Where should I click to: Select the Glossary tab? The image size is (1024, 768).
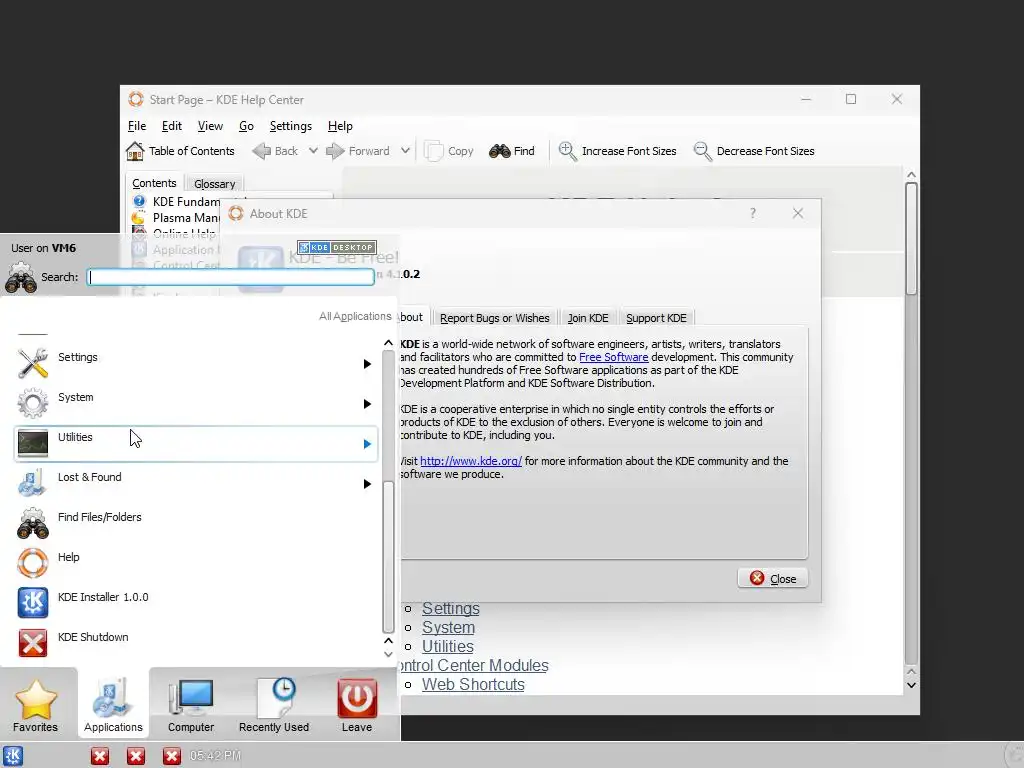point(214,184)
